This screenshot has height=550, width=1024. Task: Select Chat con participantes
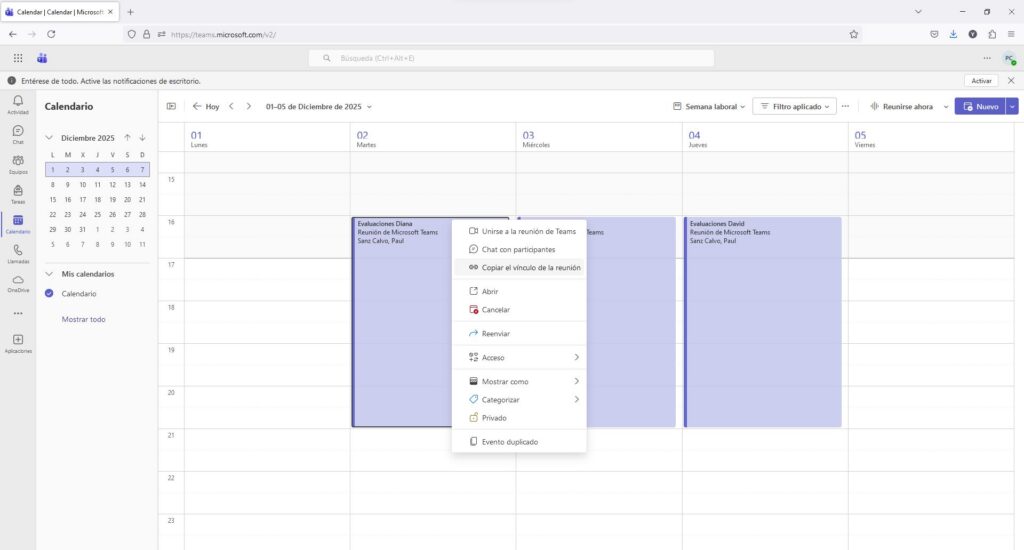pos(519,250)
